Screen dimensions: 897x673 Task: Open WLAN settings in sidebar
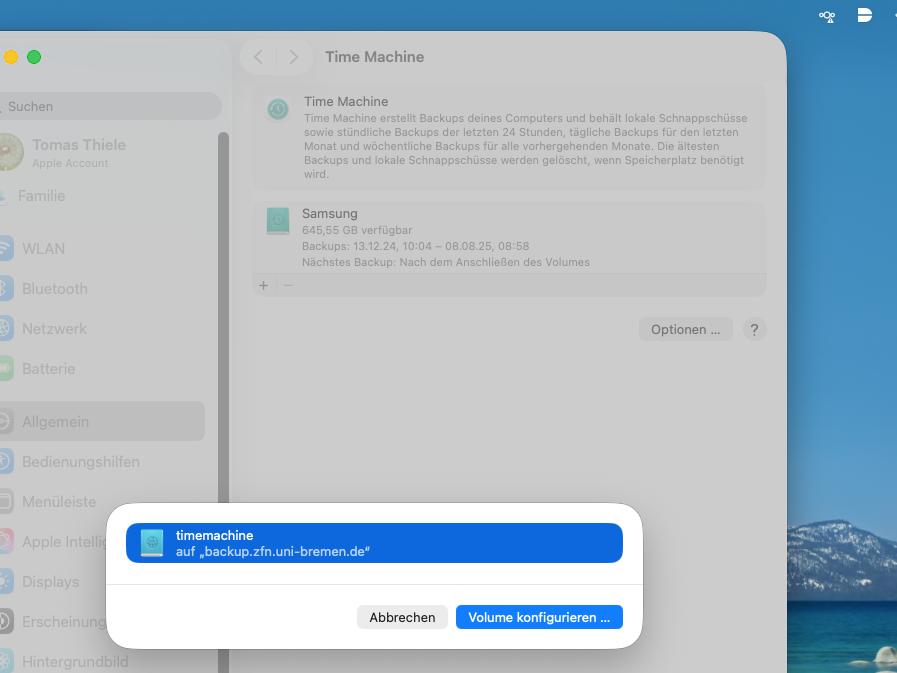click(43, 248)
